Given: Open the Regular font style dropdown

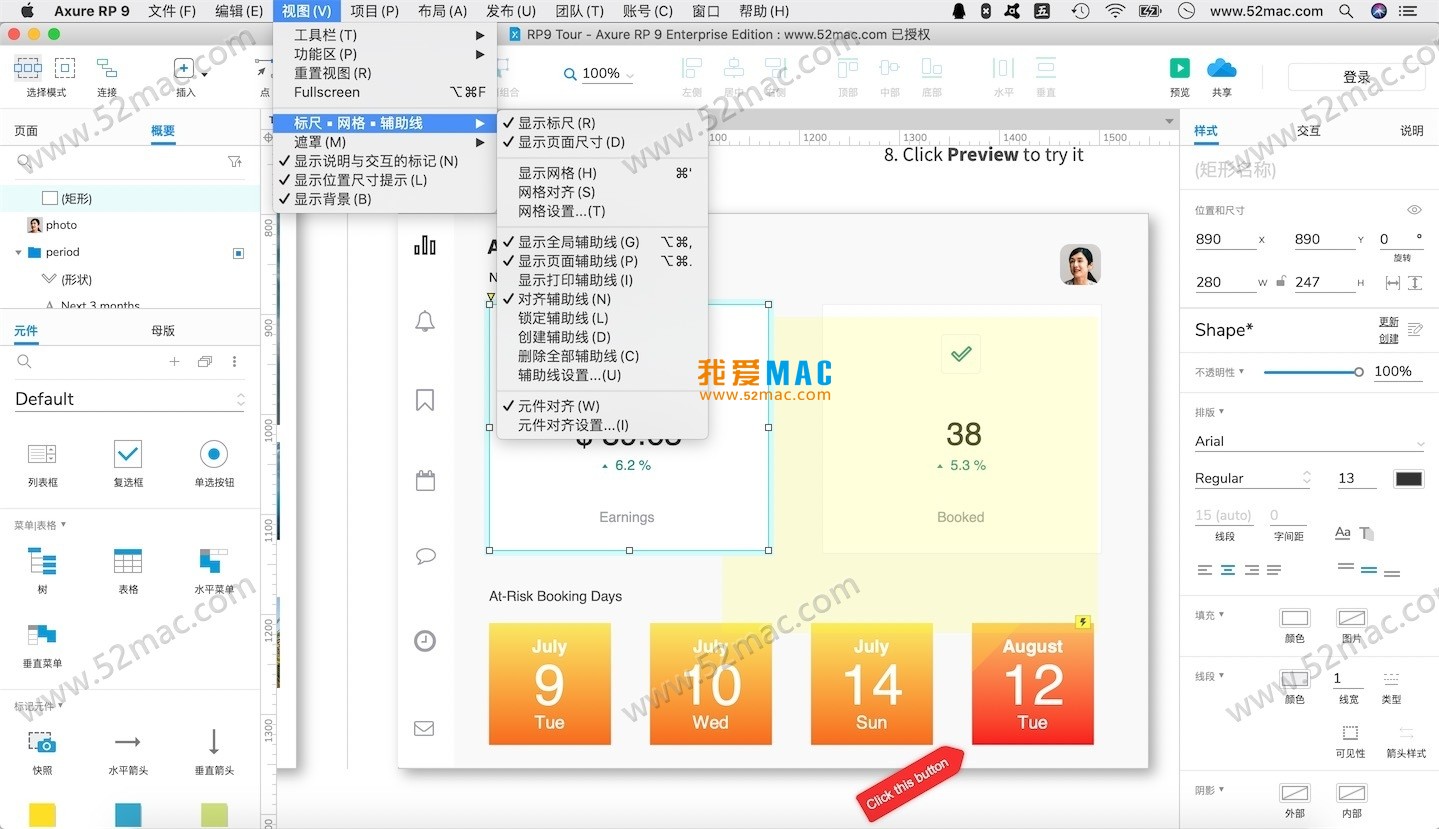Looking at the screenshot, I should coord(1253,478).
